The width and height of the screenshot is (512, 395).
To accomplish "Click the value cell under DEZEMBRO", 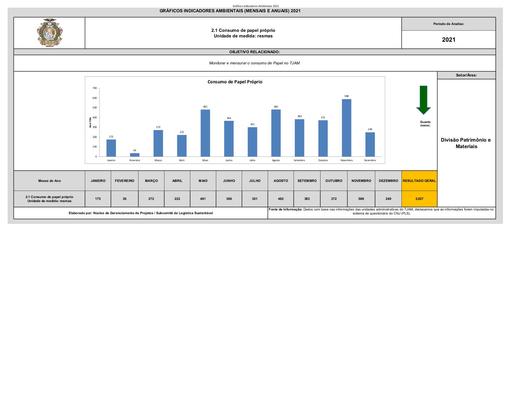I will point(389,199).
